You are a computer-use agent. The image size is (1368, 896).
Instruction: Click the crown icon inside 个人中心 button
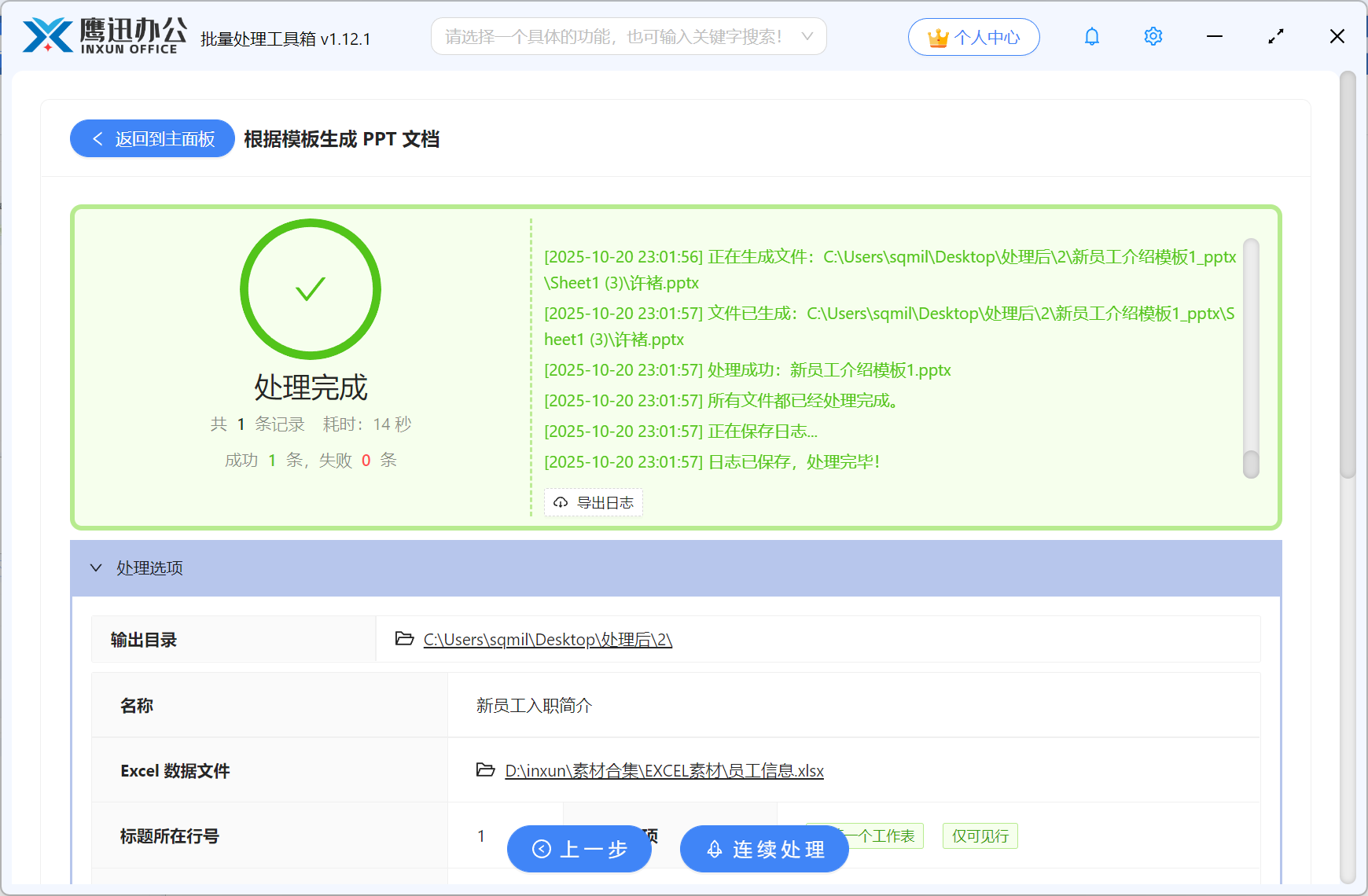[936, 35]
